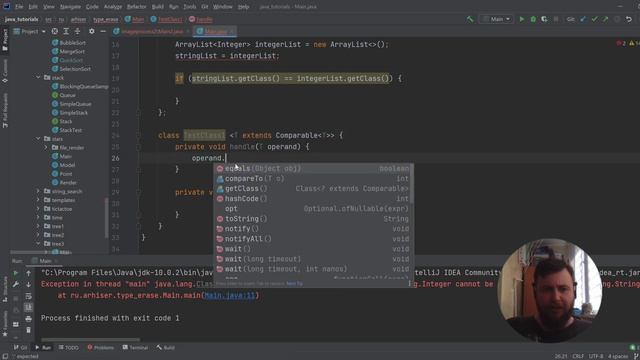Select SimpleQueue class in project tree
640x360 pixels.
[71, 104]
